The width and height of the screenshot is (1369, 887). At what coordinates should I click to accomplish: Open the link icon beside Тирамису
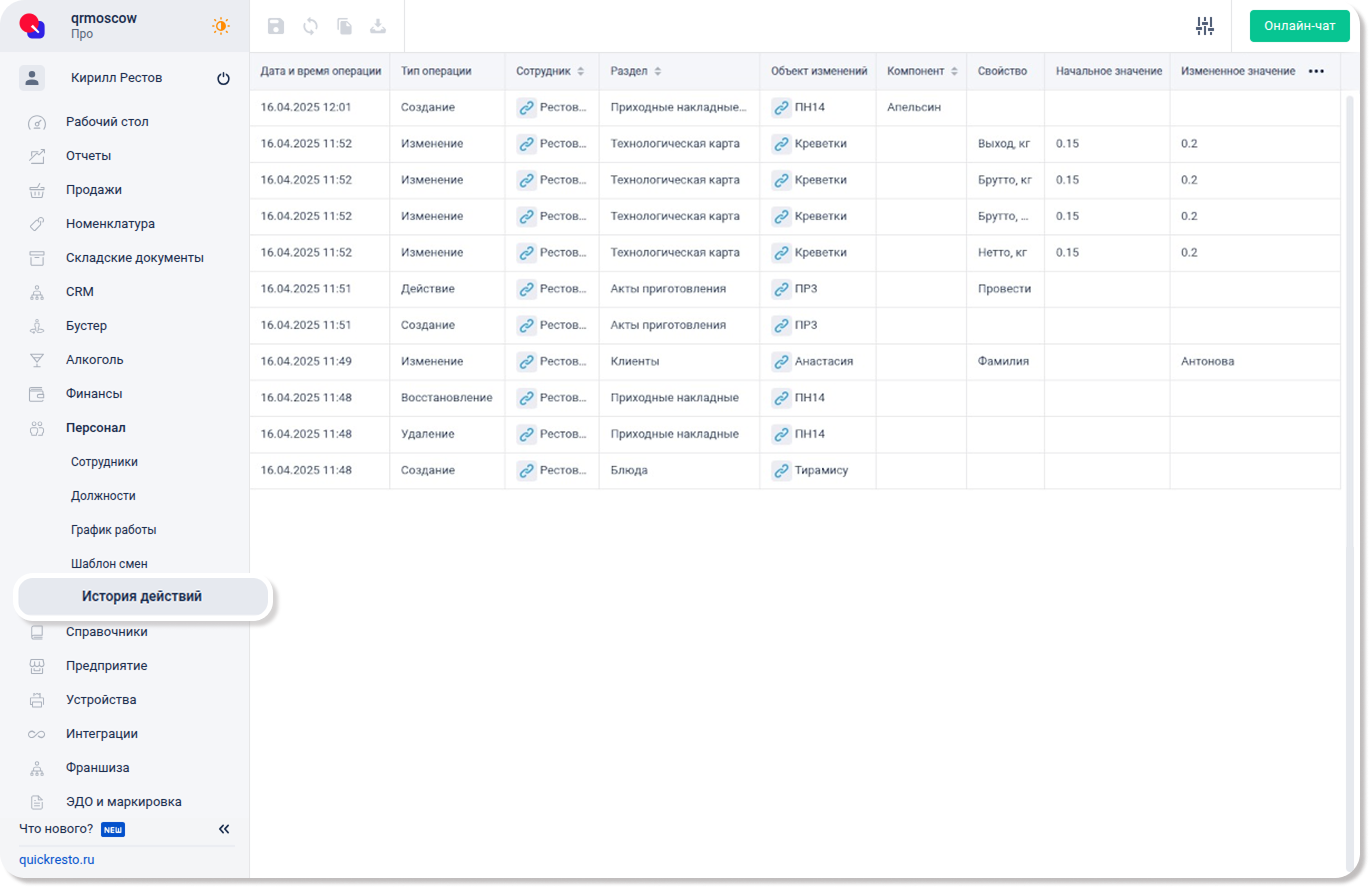[781, 470]
